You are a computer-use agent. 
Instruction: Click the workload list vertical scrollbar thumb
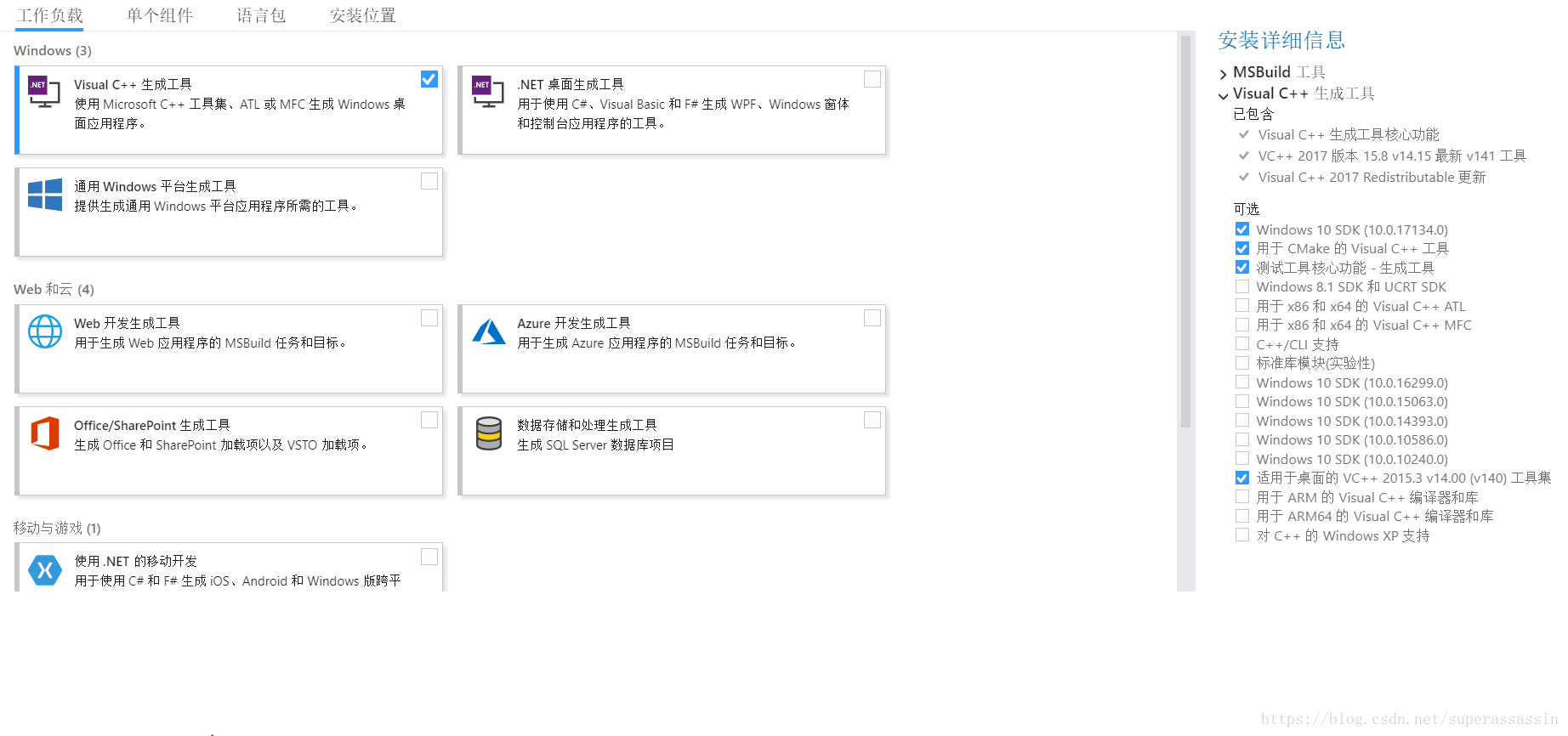pos(1186,231)
